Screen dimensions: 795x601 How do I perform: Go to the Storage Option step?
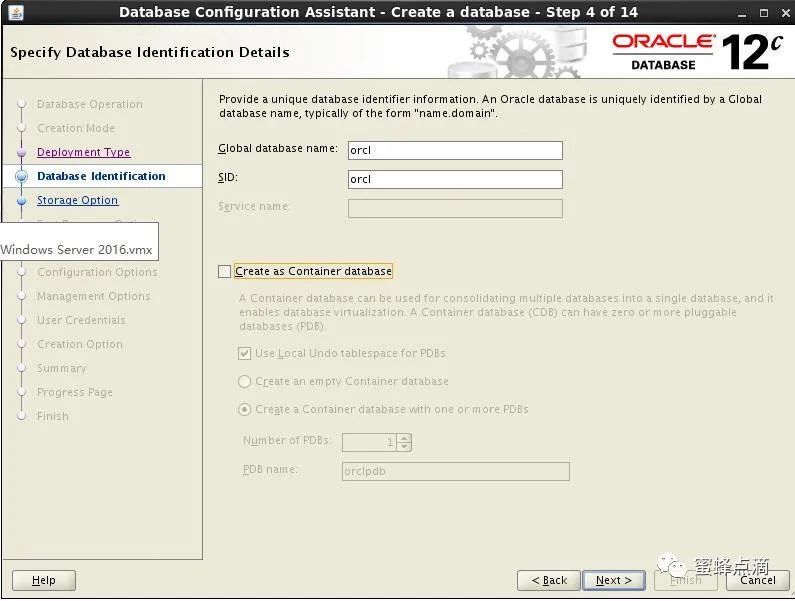point(78,200)
